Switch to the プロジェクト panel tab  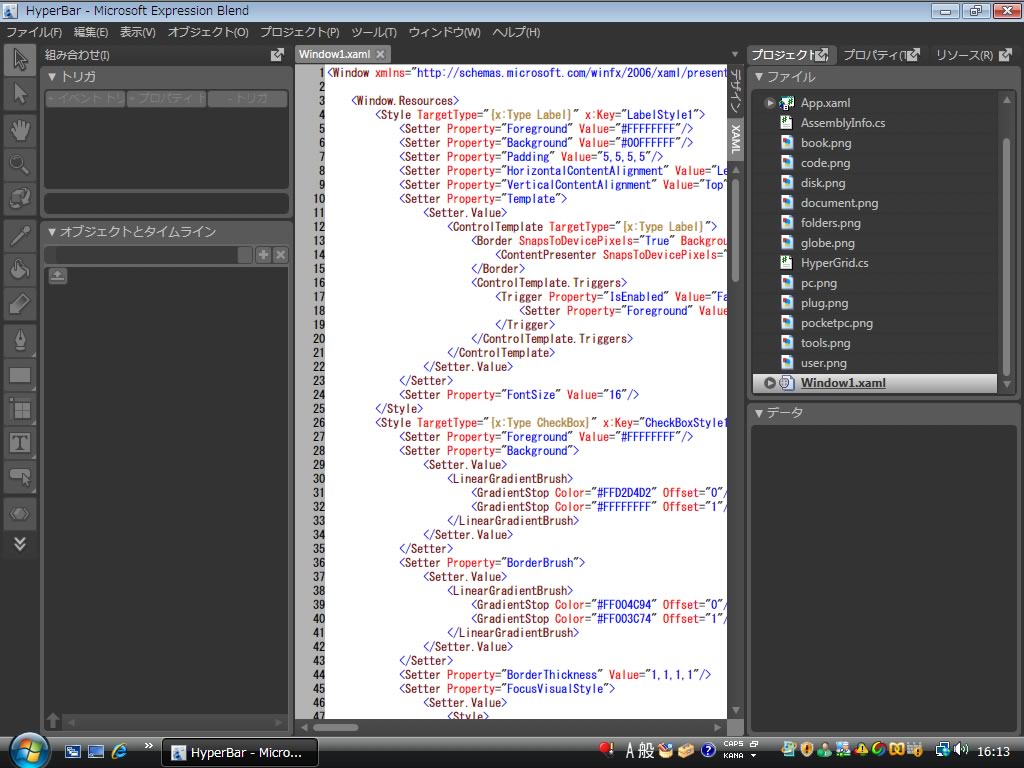pos(782,55)
